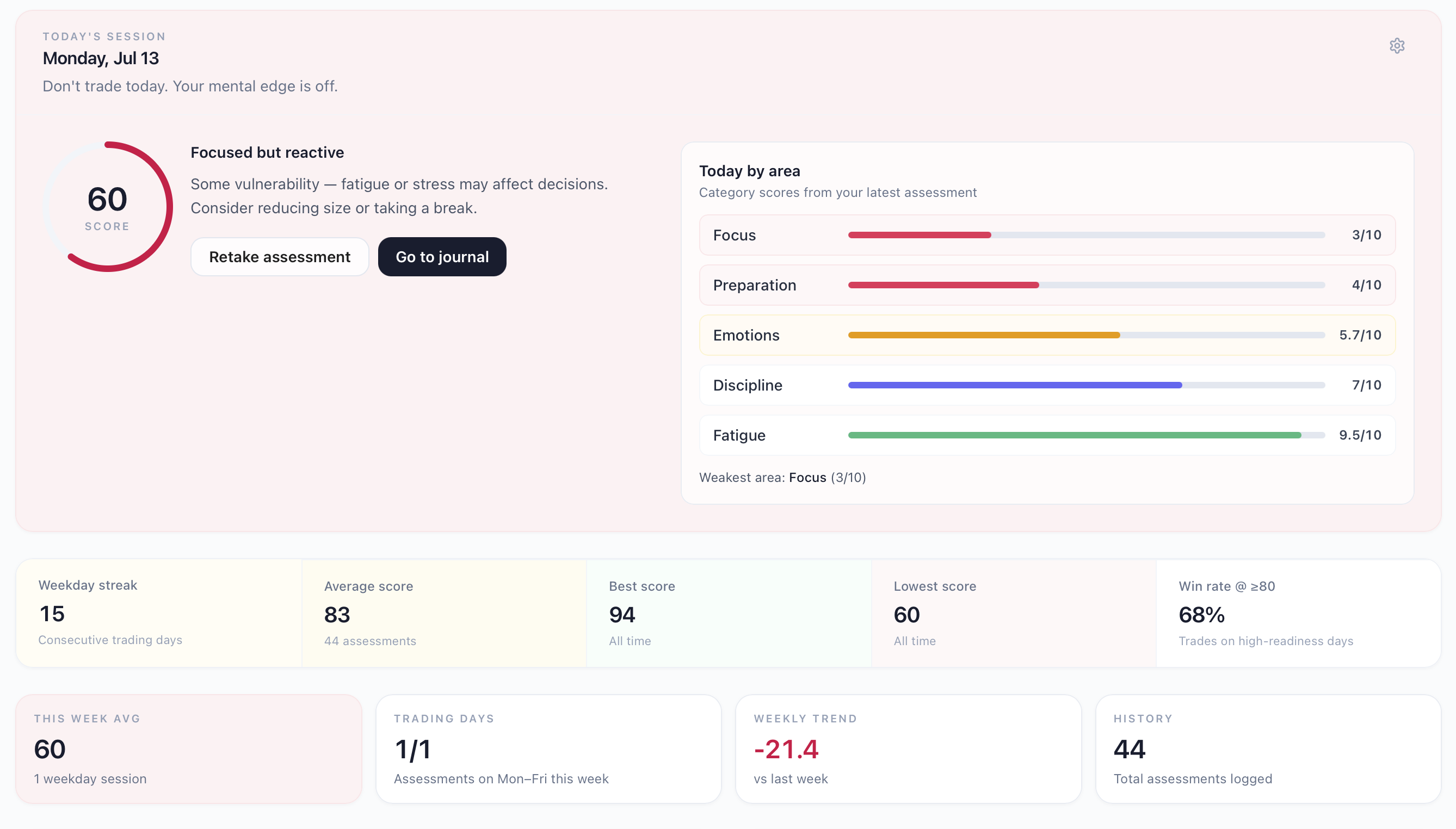1456x829 pixels.
Task: Open the Weekday streak stat tile
Action: 159,613
